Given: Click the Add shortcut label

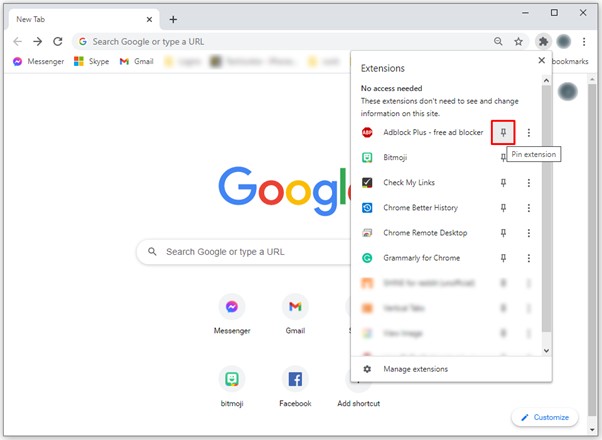Looking at the screenshot, I should [x=359, y=404].
